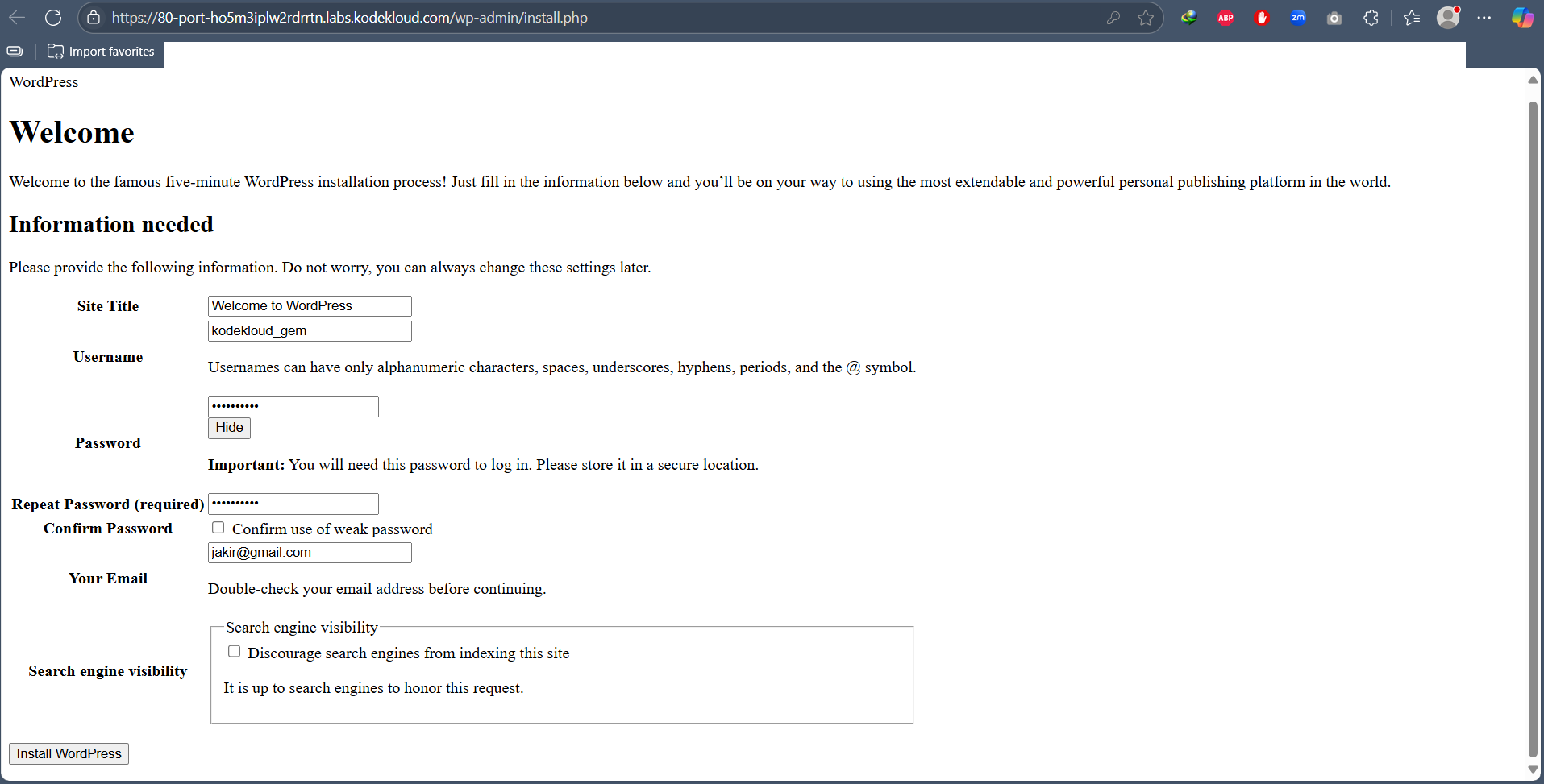Click the Your Email label
Image resolution: width=1544 pixels, height=784 pixels.
108,579
